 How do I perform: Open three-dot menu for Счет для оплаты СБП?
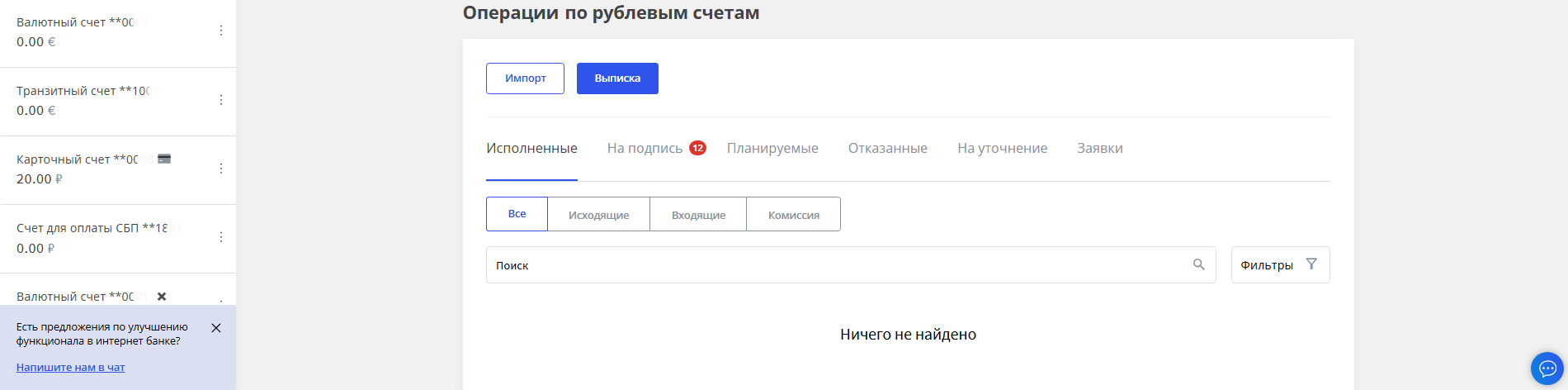[x=220, y=236]
